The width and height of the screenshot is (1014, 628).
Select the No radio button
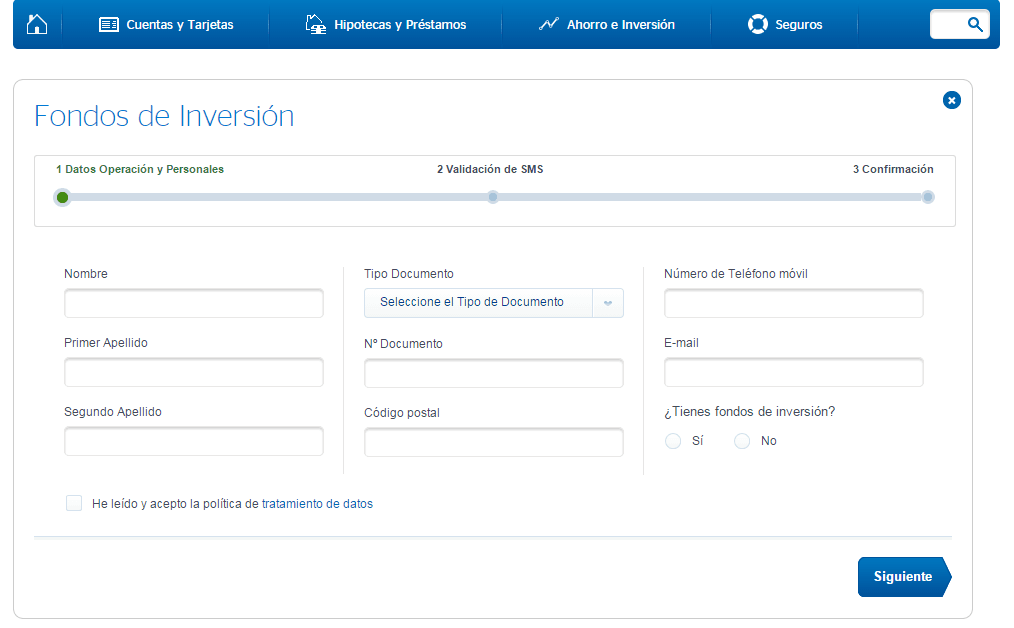[742, 441]
